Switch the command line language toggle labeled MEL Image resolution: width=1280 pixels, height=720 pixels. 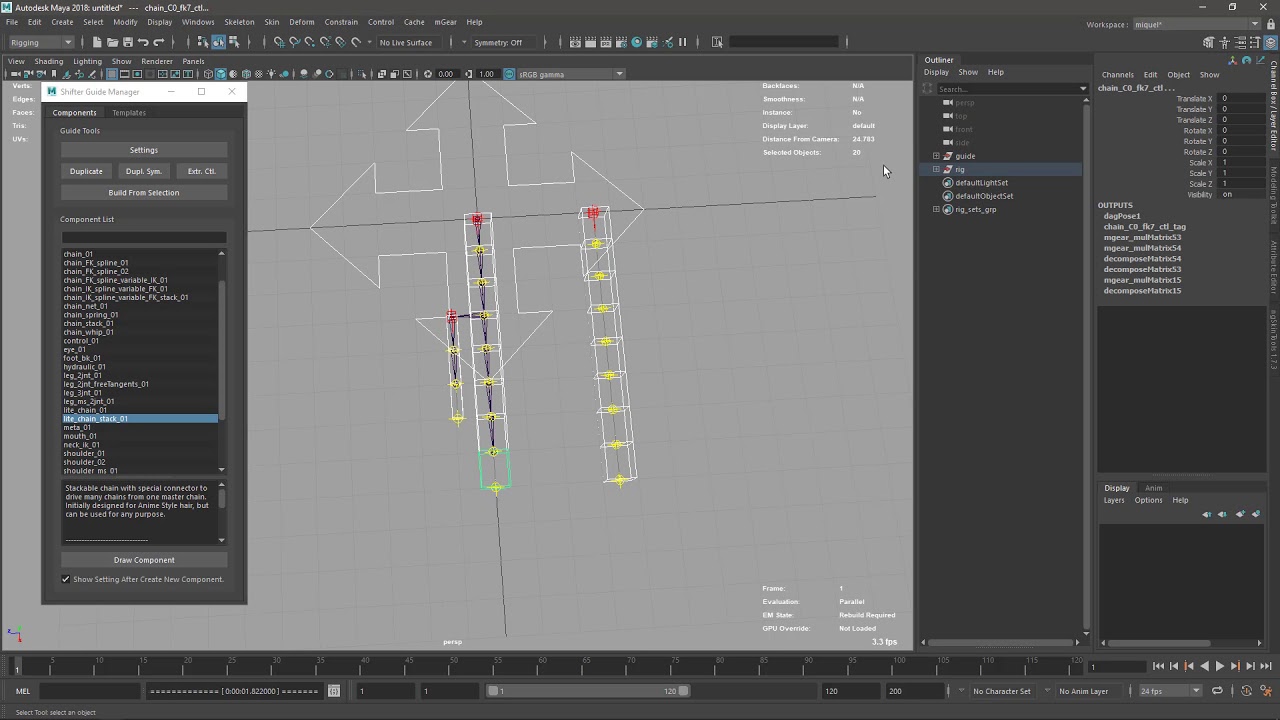tap(23, 691)
